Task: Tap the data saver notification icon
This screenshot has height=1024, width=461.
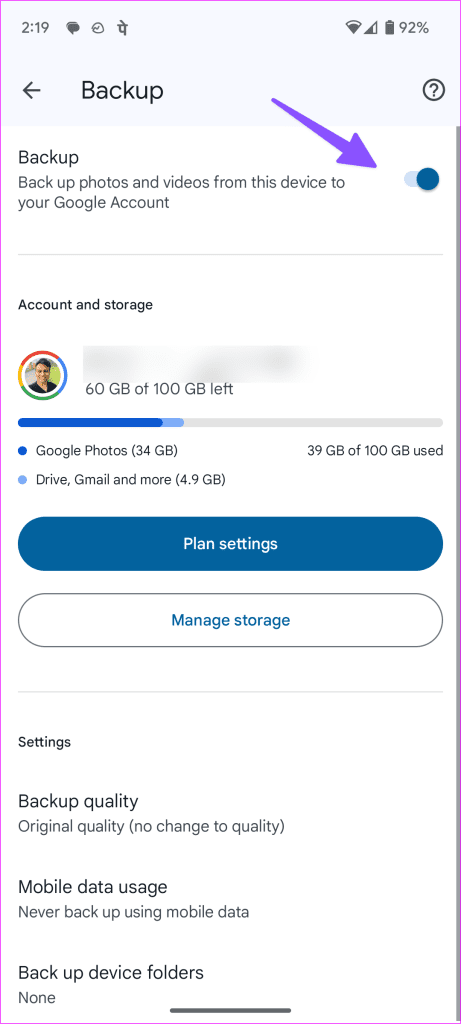Action: tap(98, 28)
